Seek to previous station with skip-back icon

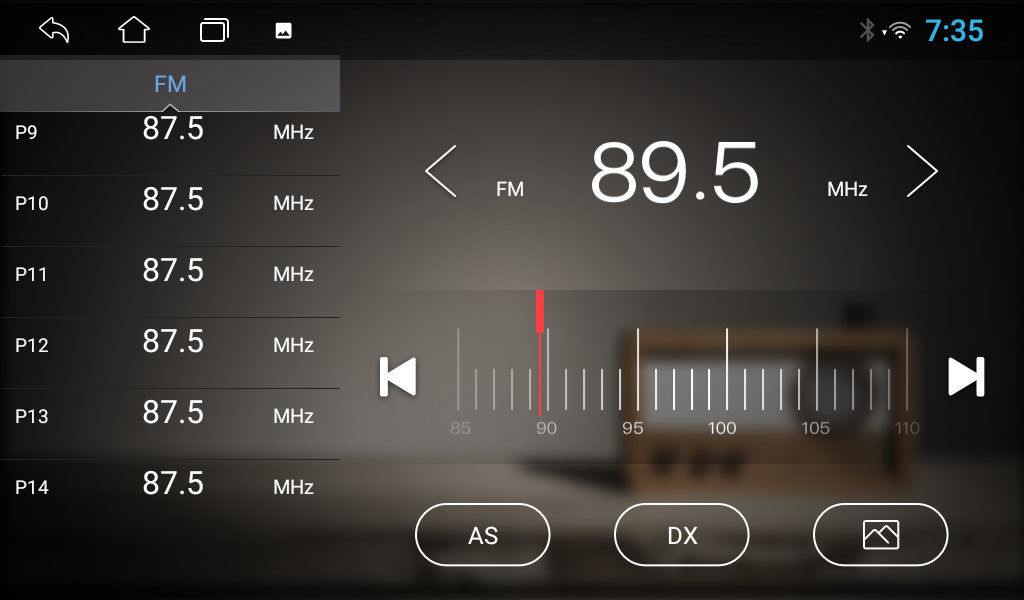click(x=398, y=377)
